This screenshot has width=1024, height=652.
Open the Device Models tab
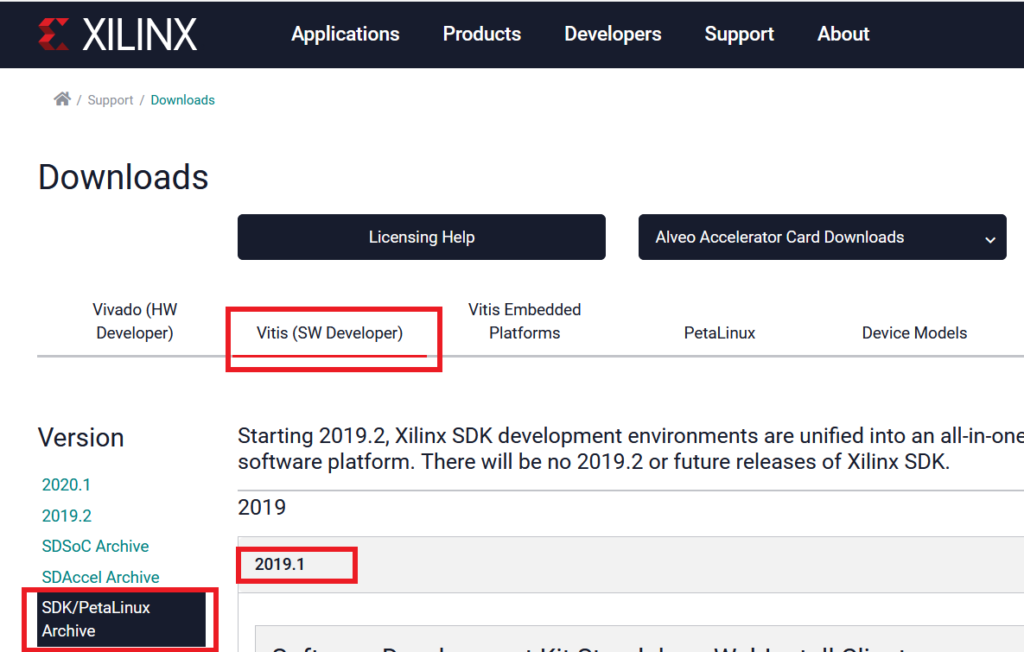[x=914, y=333]
